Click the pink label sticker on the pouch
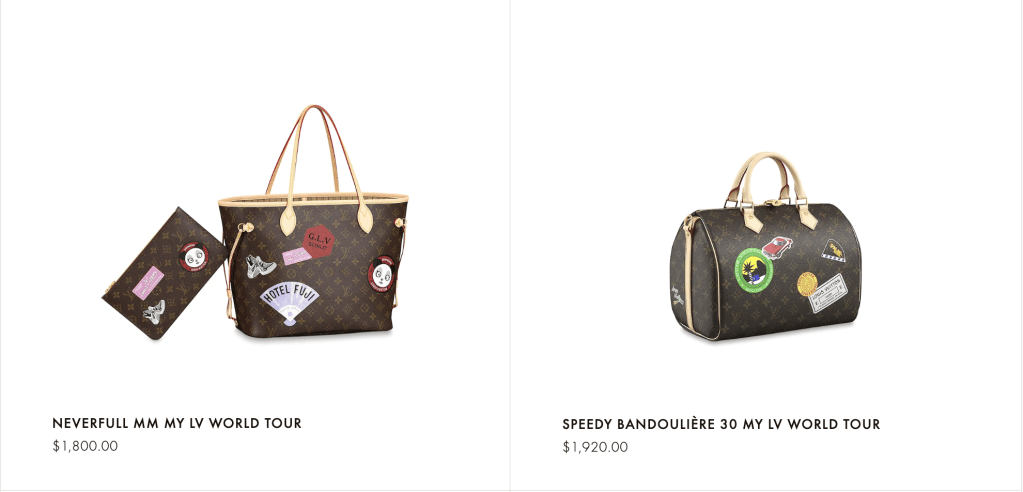1023x492 pixels. click(148, 281)
